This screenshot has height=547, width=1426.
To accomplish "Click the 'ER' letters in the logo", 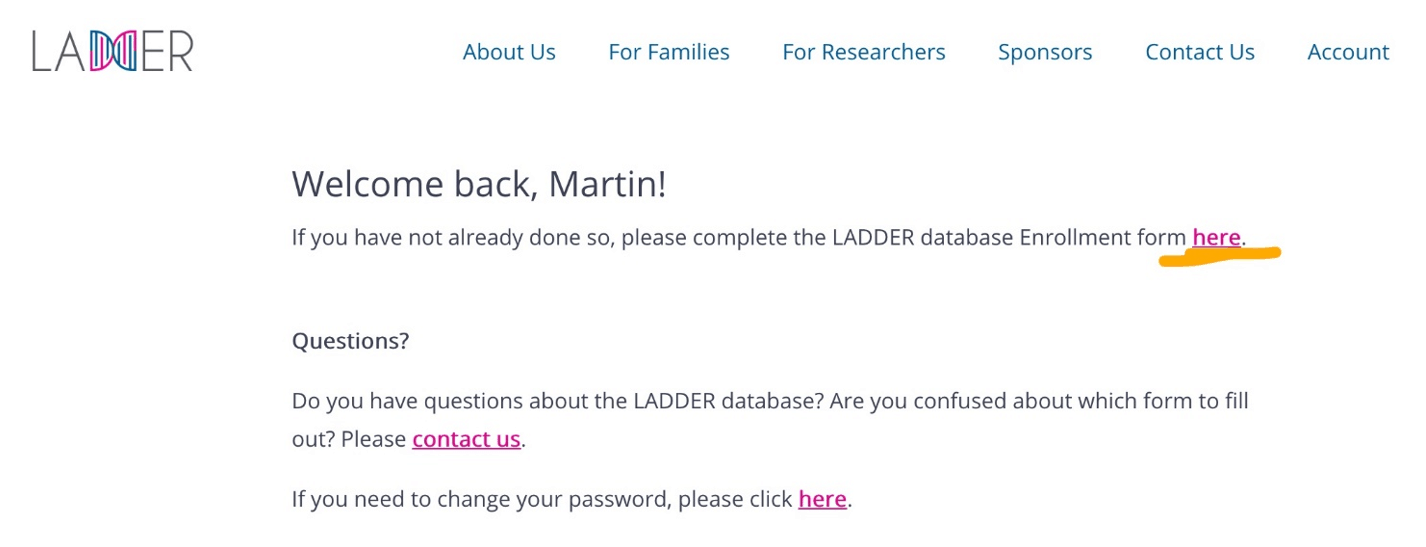I will point(166,51).
